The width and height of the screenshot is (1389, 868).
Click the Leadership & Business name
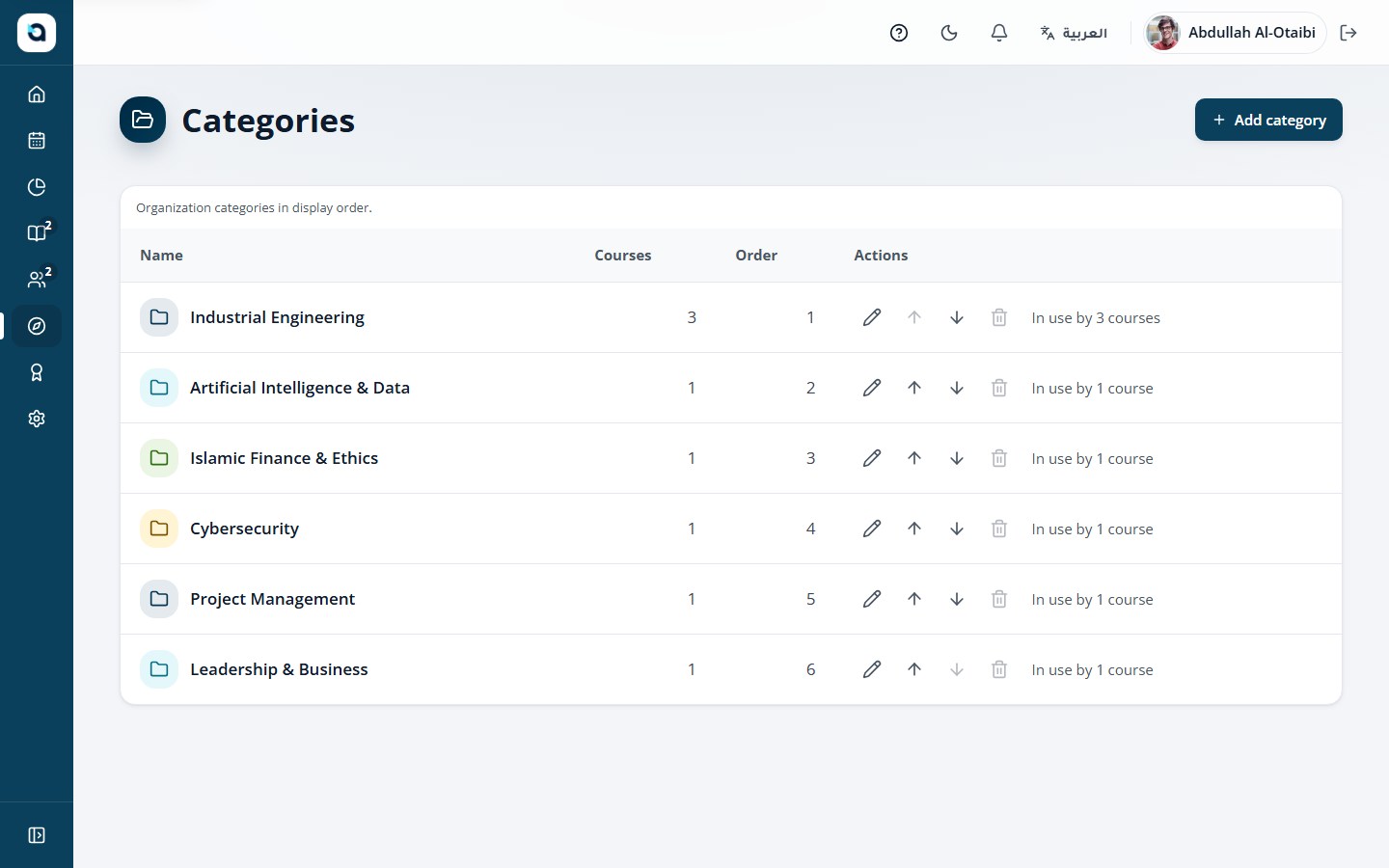tap(279, 669)
